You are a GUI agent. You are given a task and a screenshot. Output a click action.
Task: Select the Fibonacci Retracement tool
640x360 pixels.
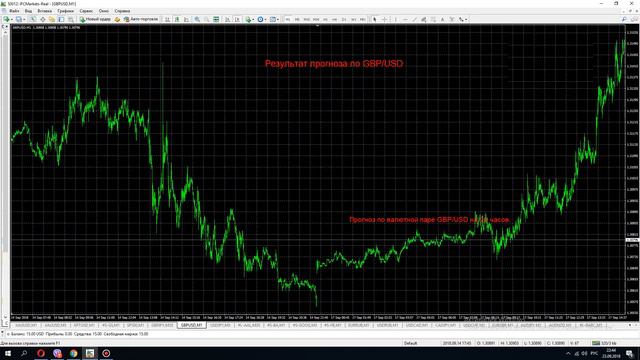tap(433, 19)
